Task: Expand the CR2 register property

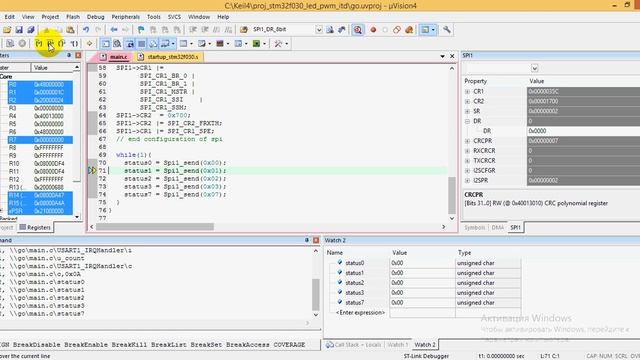Action: (467, 101)
